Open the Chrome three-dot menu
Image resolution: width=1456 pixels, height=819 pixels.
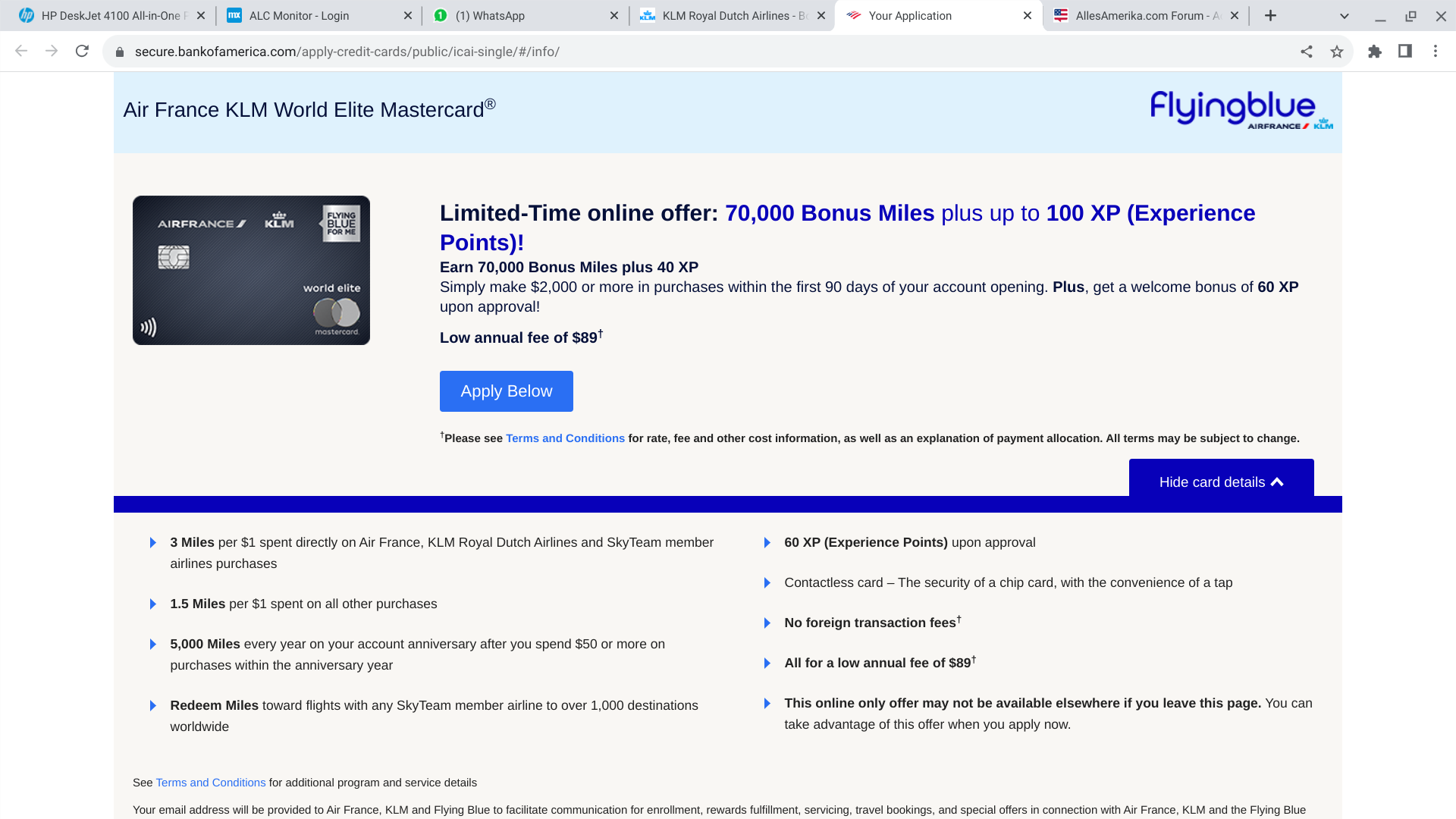point(1436,52)
